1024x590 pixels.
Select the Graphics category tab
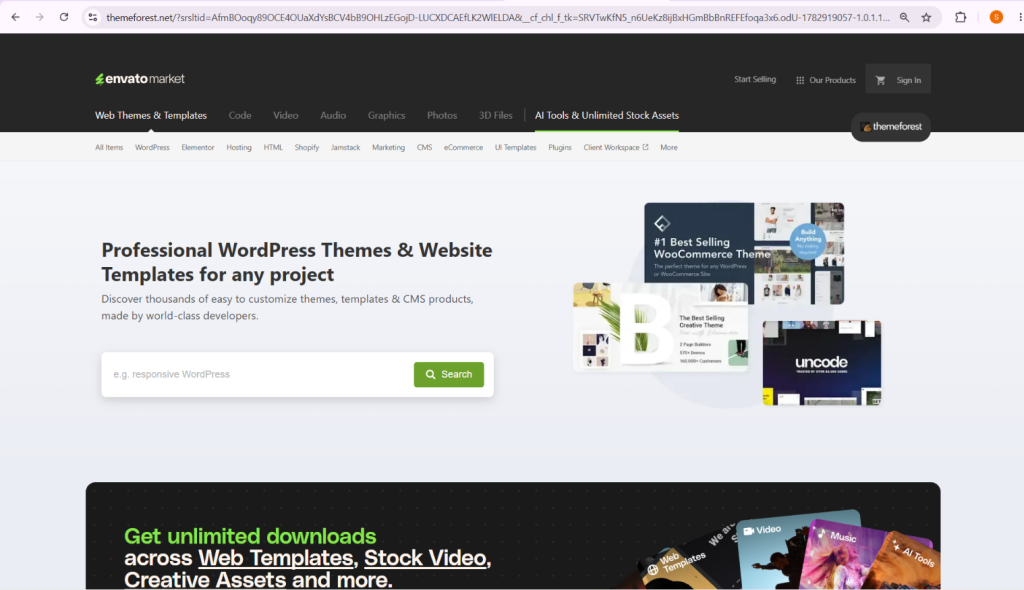[x=387, y=116]
